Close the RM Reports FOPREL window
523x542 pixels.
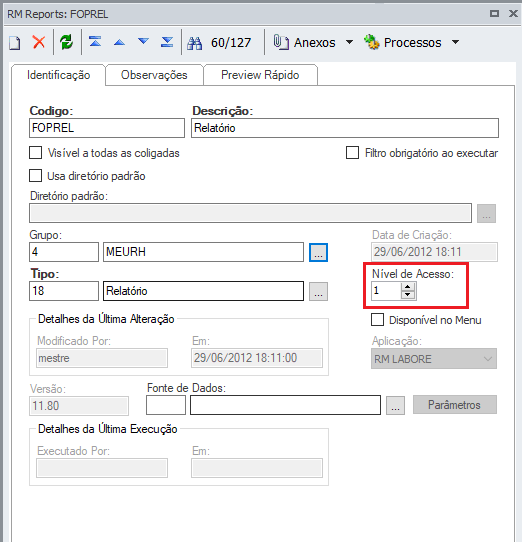point(513,14)
